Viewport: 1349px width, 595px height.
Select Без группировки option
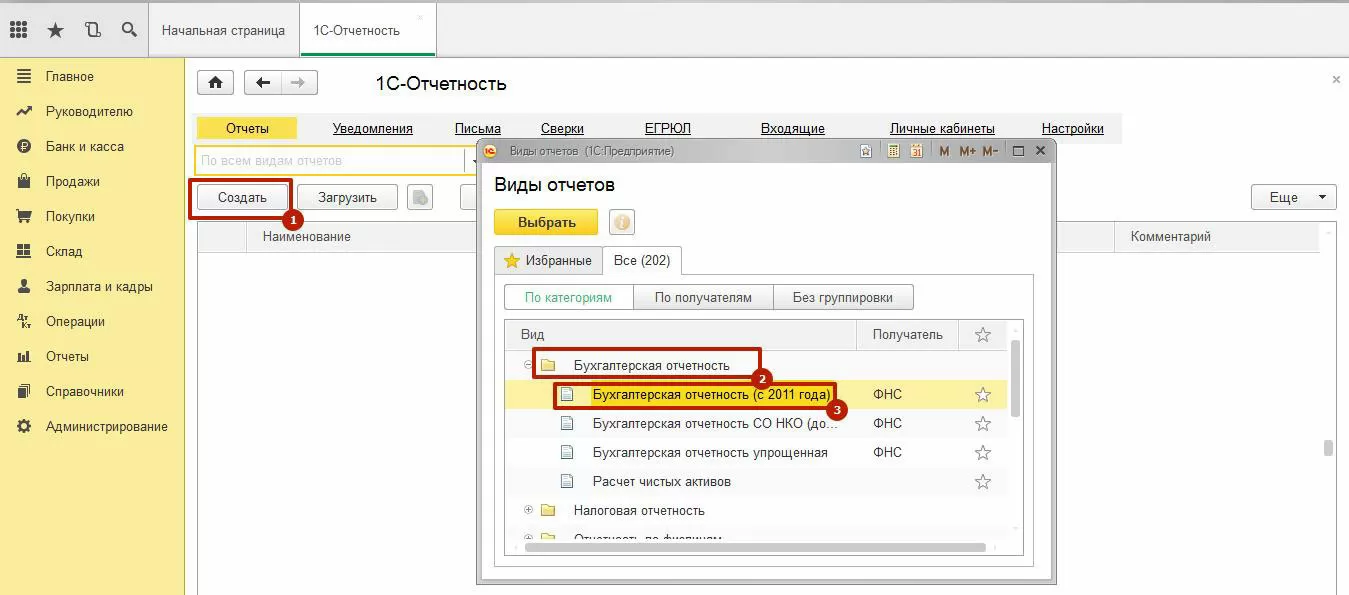point(843,297)
